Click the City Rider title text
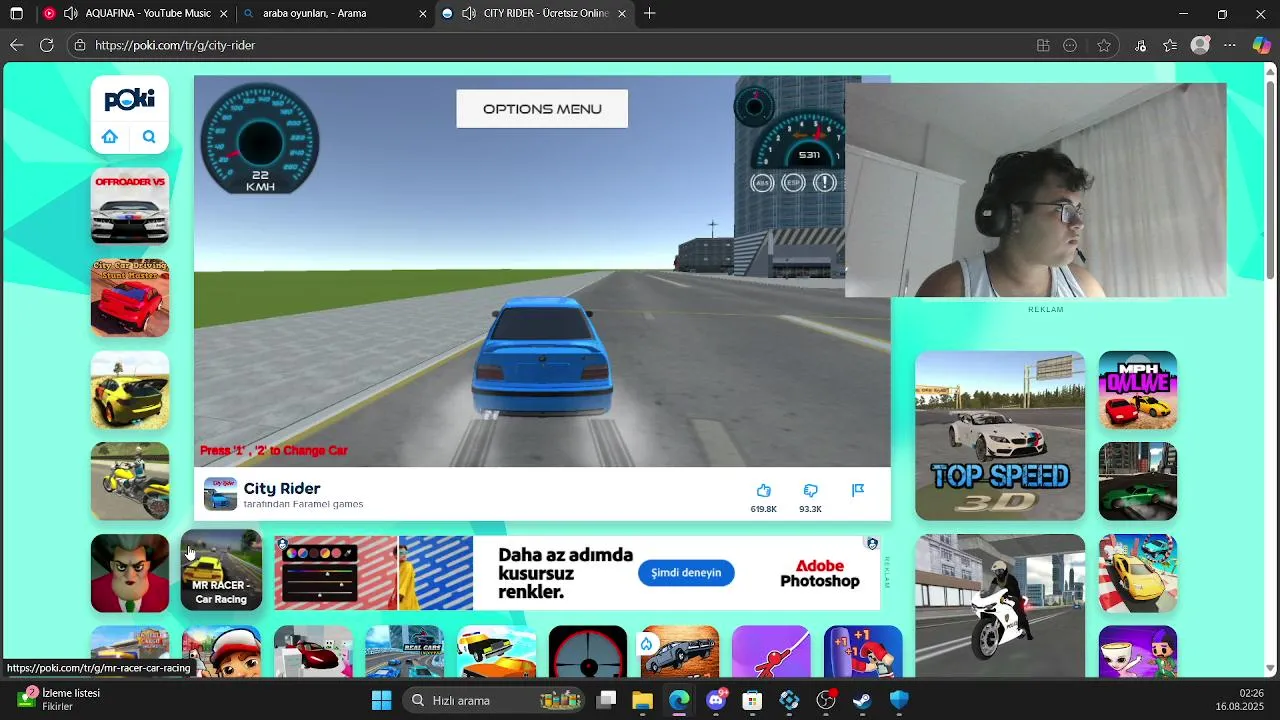Screen dimensions: 1280x720 (282, 488)
